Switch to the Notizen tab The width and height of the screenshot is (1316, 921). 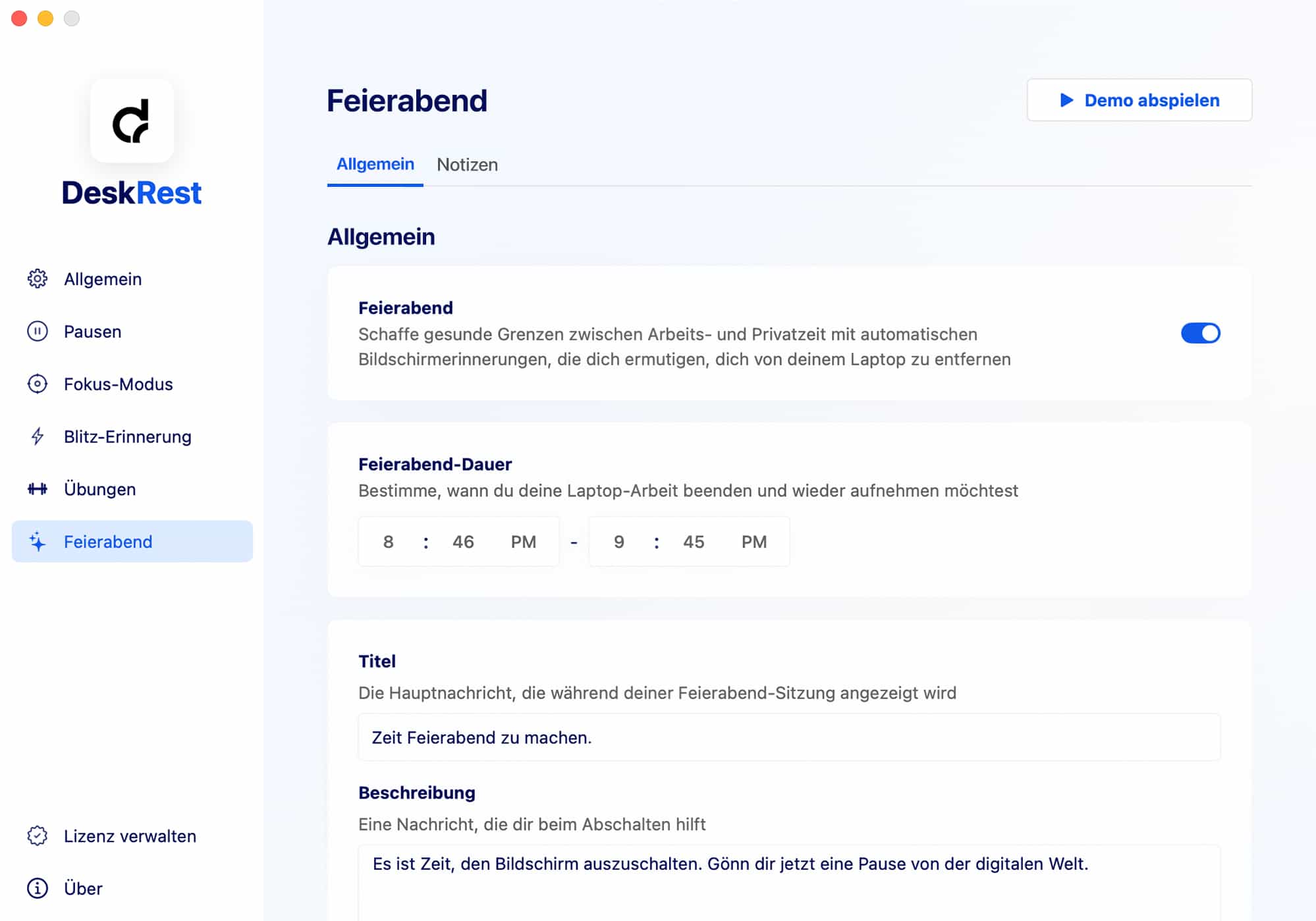(467, 165)
